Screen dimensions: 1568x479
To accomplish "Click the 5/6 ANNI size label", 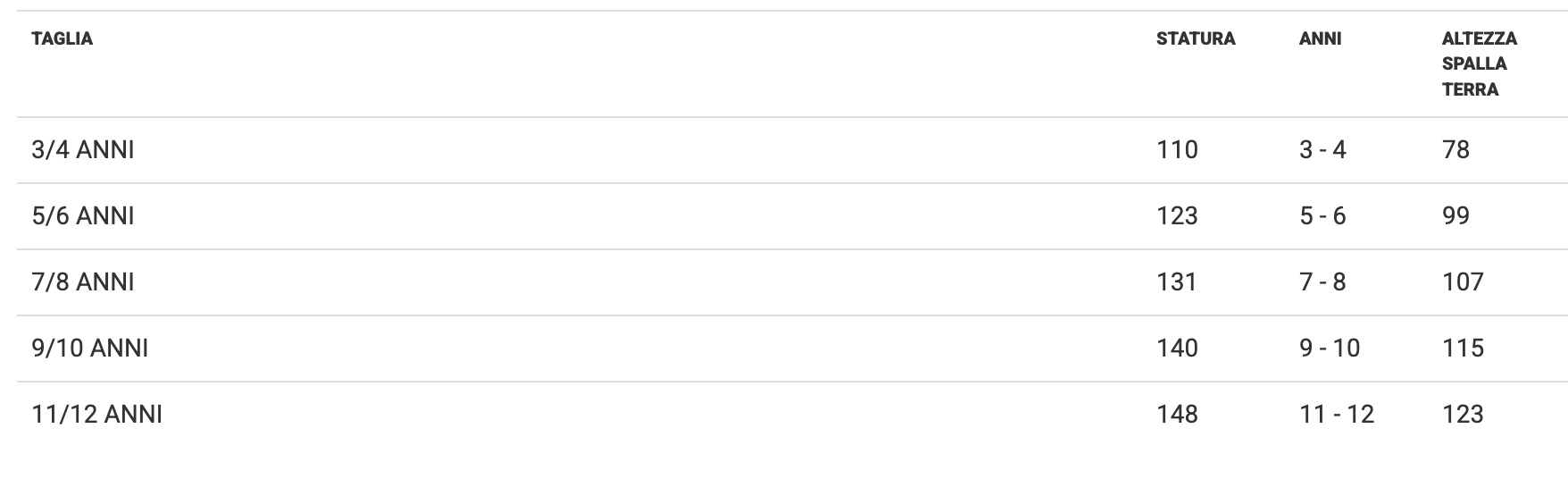I will pyautogui.click(x=82, y=215).
